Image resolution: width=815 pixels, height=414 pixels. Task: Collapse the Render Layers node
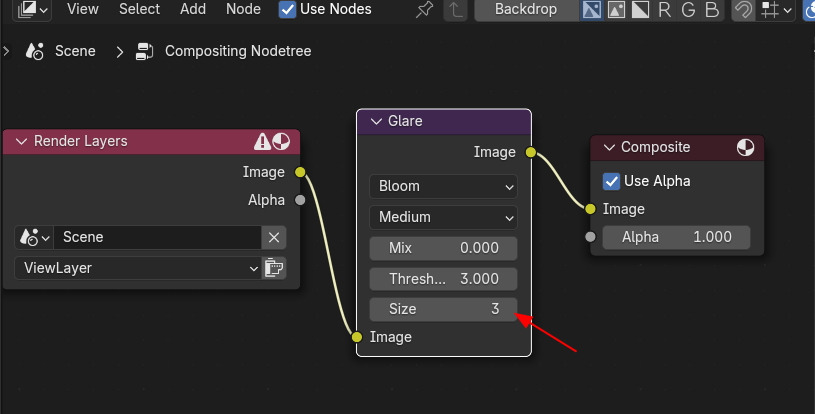(x=22, y=141)
